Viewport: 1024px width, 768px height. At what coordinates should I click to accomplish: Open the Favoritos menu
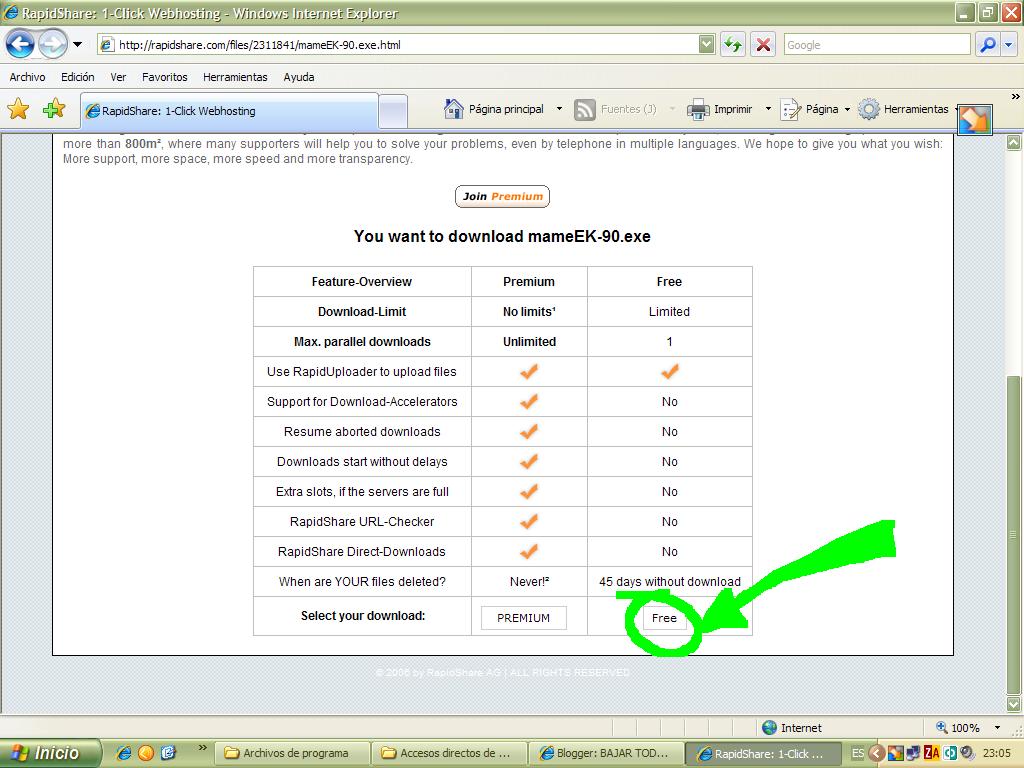coord(165,77)
